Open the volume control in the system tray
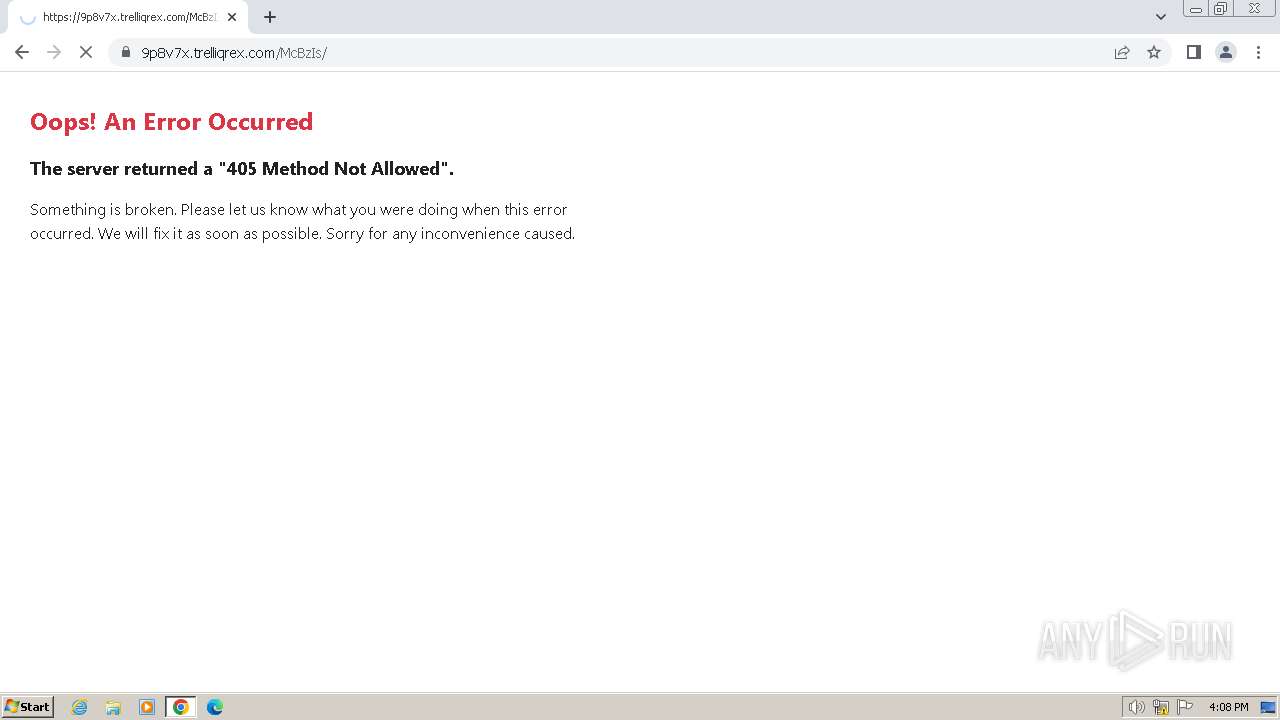The height and width of the screenshot is (720, 1280). click(x=1137, y=707)
